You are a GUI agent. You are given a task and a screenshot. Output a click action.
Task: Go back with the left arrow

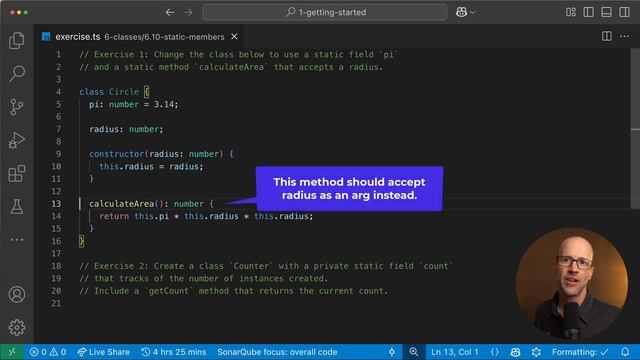170,12
